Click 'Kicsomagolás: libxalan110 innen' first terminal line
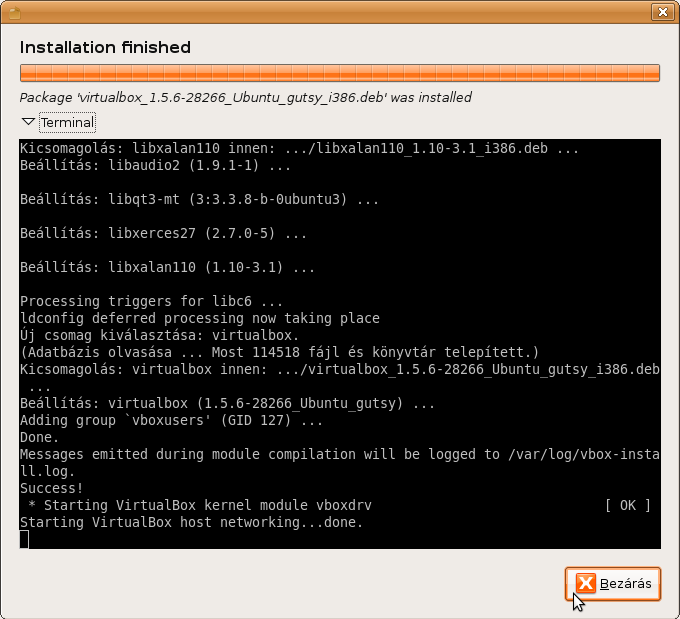 299,148
